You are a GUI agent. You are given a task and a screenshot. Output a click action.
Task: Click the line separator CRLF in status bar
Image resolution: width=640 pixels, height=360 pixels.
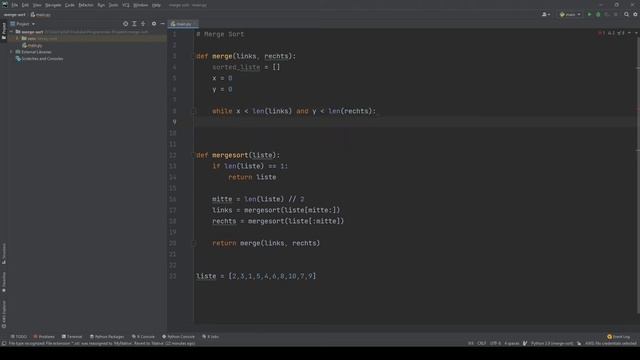(x=482, y=343)
